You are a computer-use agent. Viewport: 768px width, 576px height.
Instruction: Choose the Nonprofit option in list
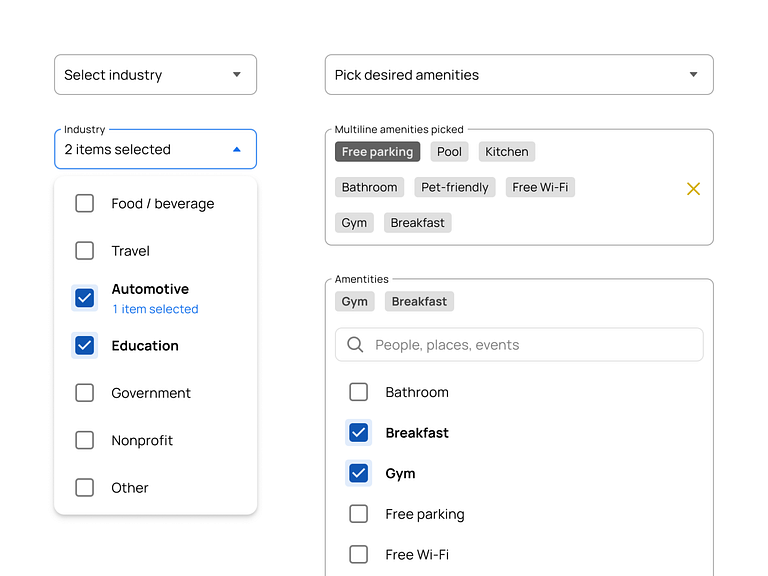[x=142, y=441]
